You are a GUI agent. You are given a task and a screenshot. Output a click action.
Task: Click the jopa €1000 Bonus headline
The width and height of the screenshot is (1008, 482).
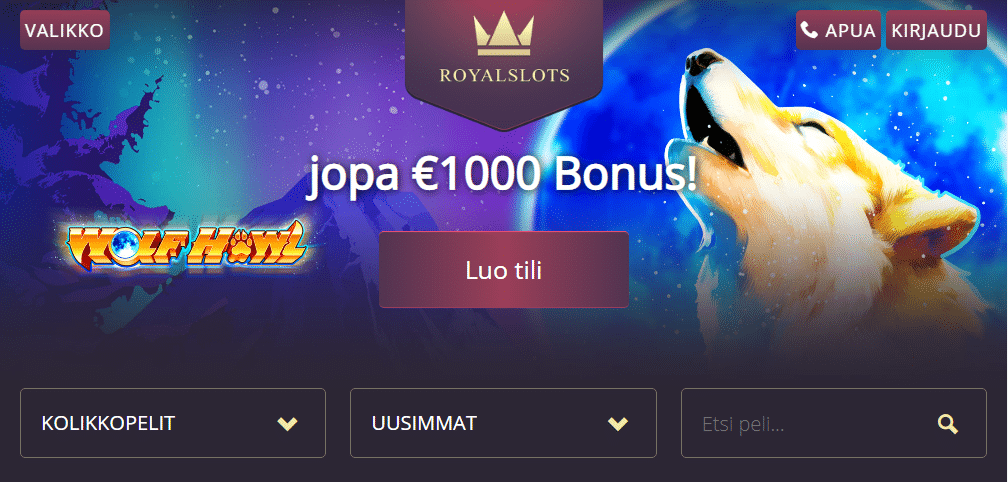[x=503, y=175]
